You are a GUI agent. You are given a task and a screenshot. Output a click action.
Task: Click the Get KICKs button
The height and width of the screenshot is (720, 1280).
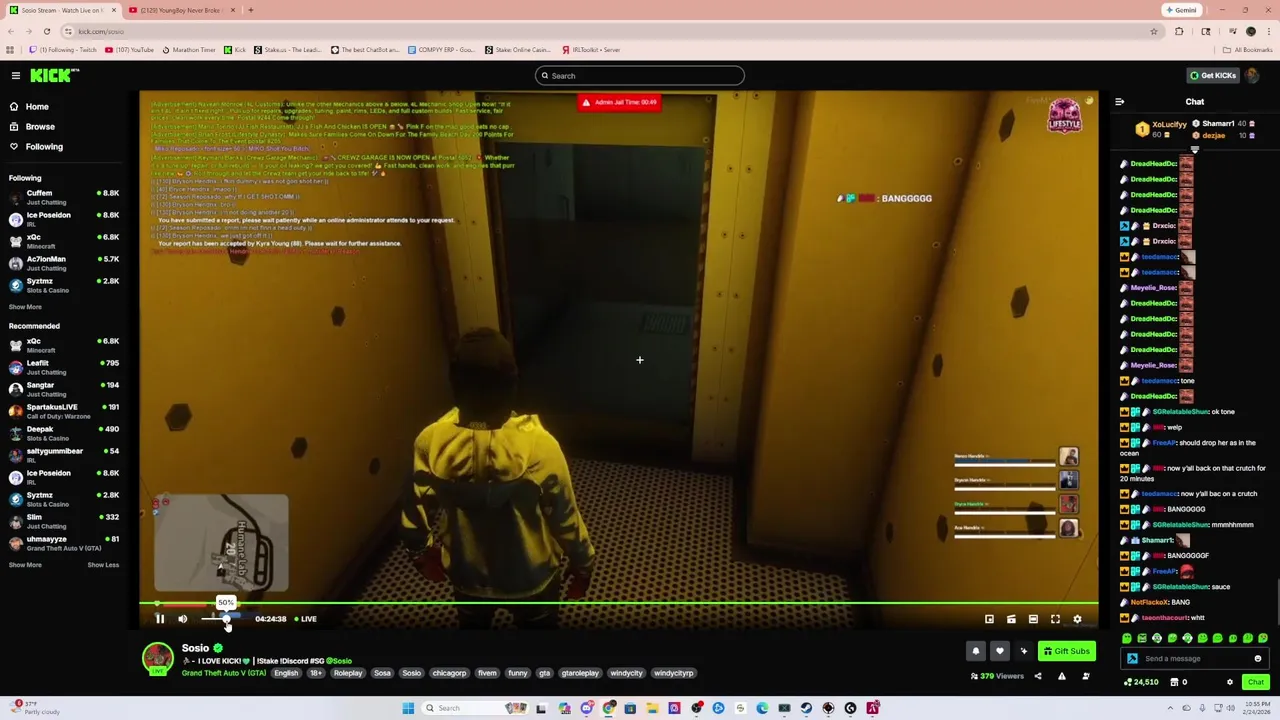[x=1213, y=75]
